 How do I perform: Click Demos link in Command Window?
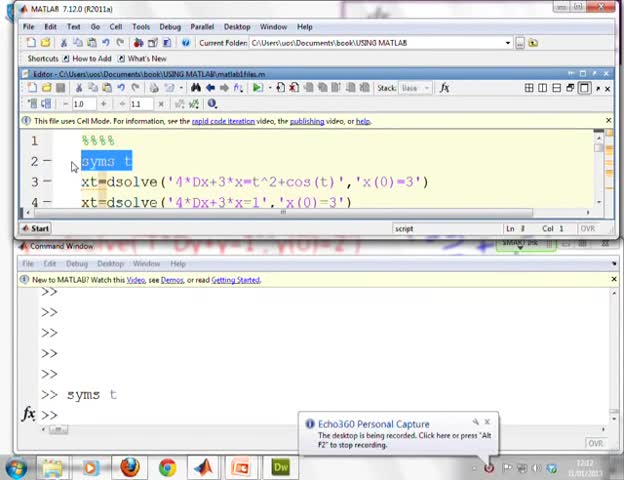point(172,280)
